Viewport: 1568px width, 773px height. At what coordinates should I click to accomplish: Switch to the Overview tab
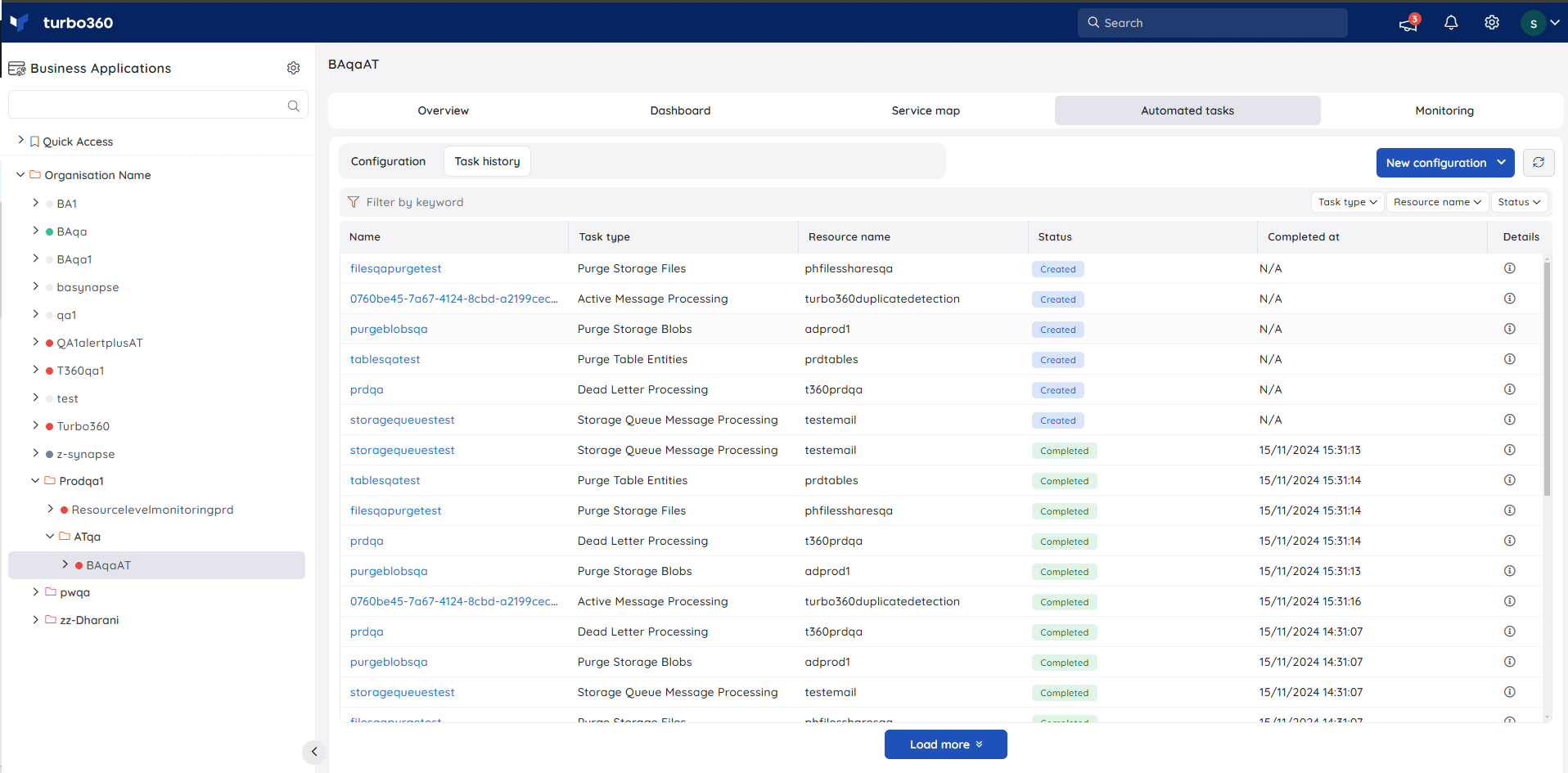point(443,110)
